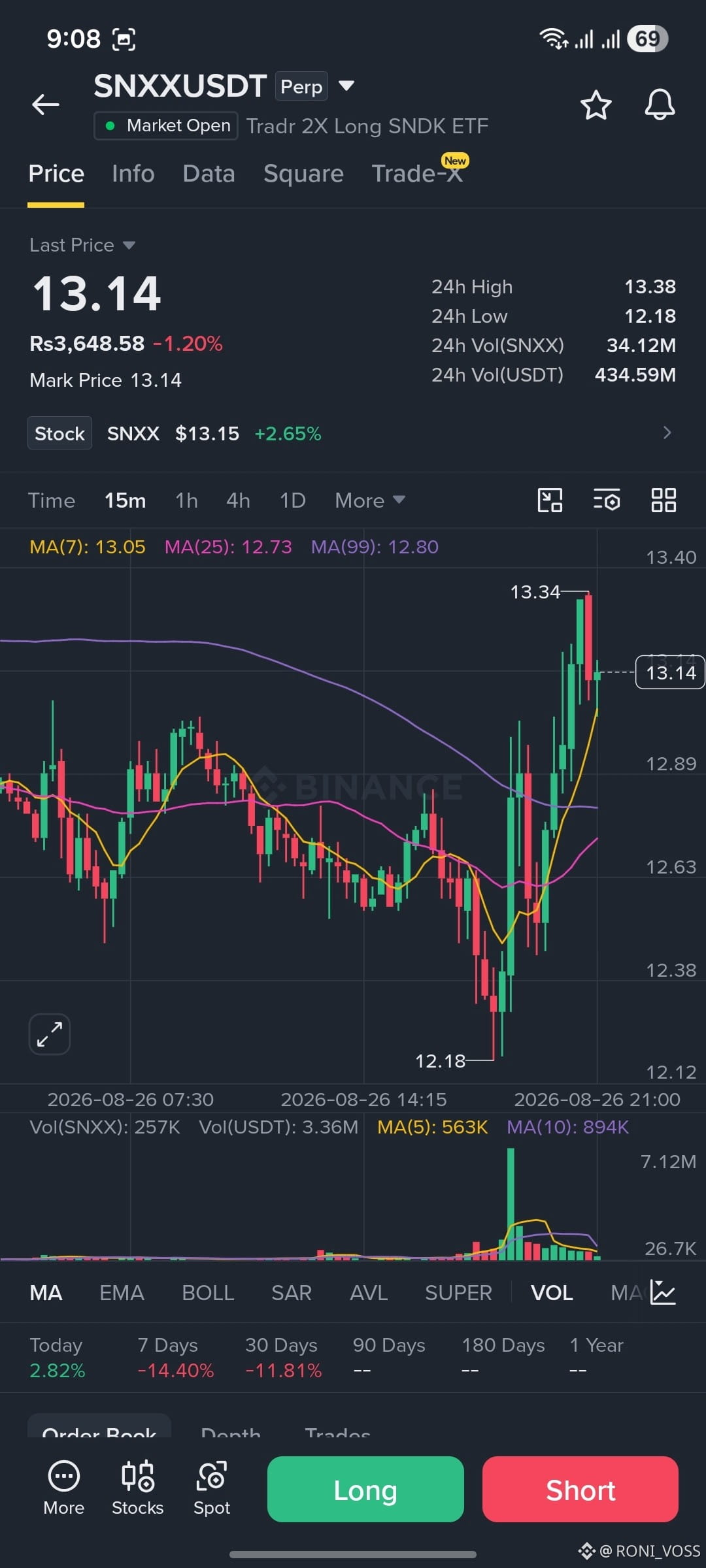The height and width of the screenshot is (1568, 706).
Task: Open the Stocks section icon
Action: click(137, 1488)
